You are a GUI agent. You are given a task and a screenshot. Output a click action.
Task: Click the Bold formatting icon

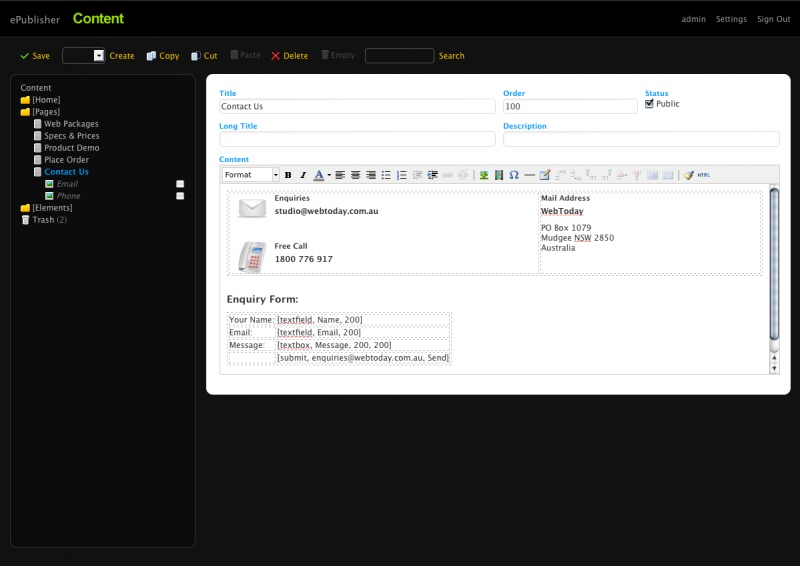(x=289, y=175)
